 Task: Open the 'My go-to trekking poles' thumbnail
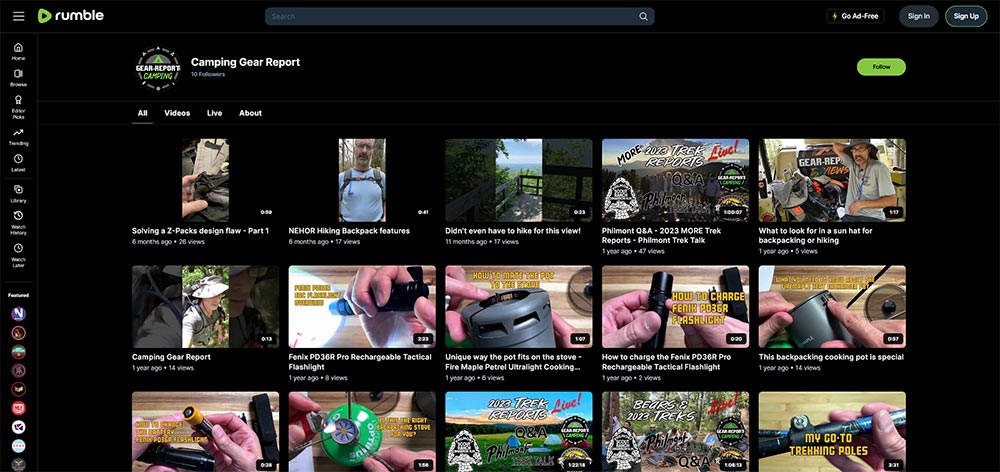click(x=832, y=432)
